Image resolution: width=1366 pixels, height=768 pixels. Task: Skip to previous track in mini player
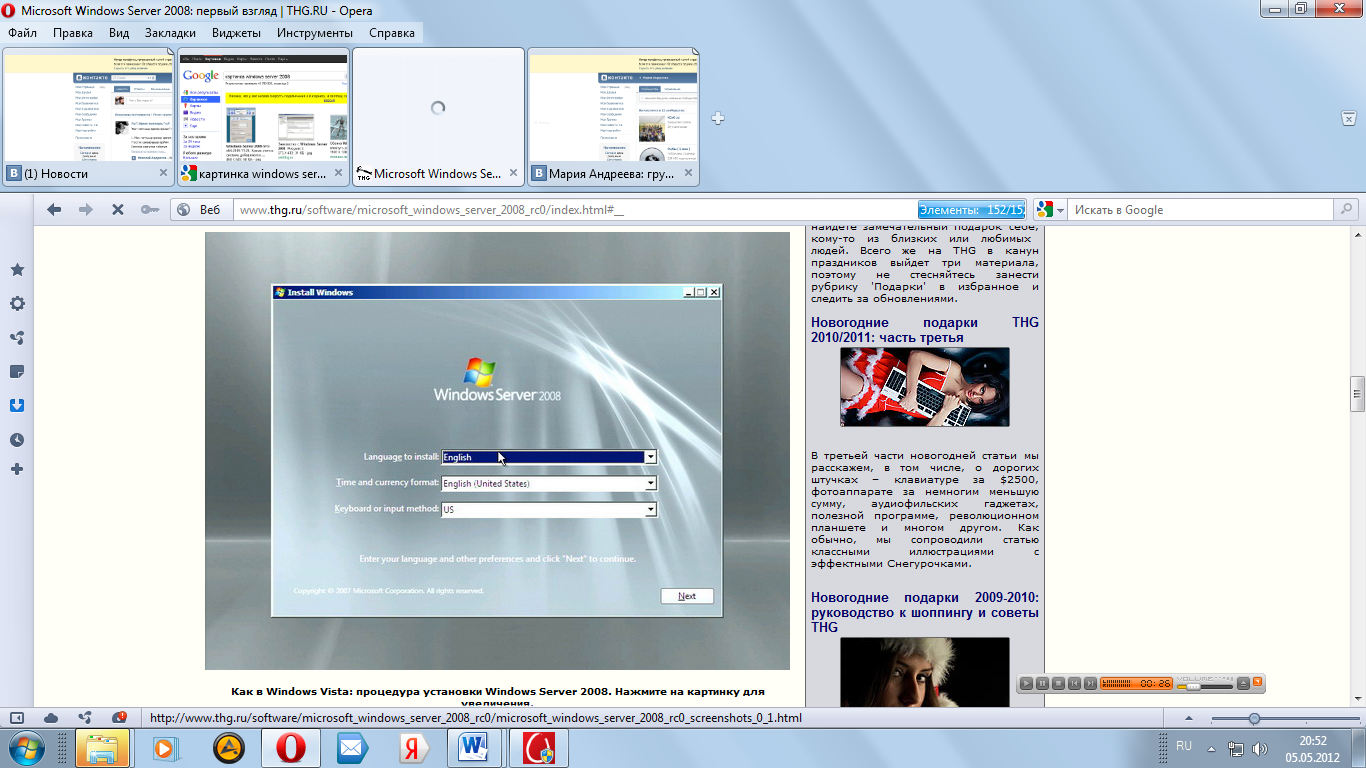(1074, 683)
